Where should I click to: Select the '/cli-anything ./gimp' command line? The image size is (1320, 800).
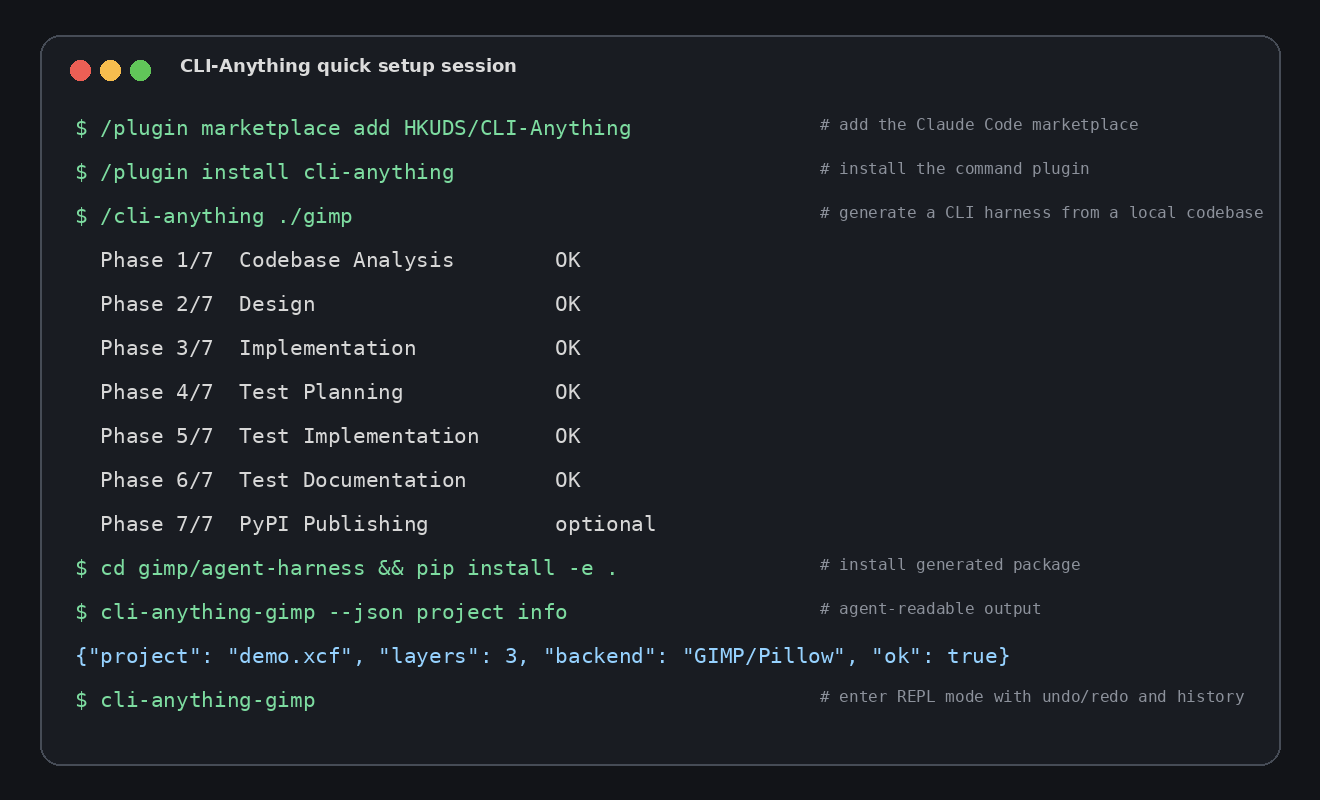point(214,216)
